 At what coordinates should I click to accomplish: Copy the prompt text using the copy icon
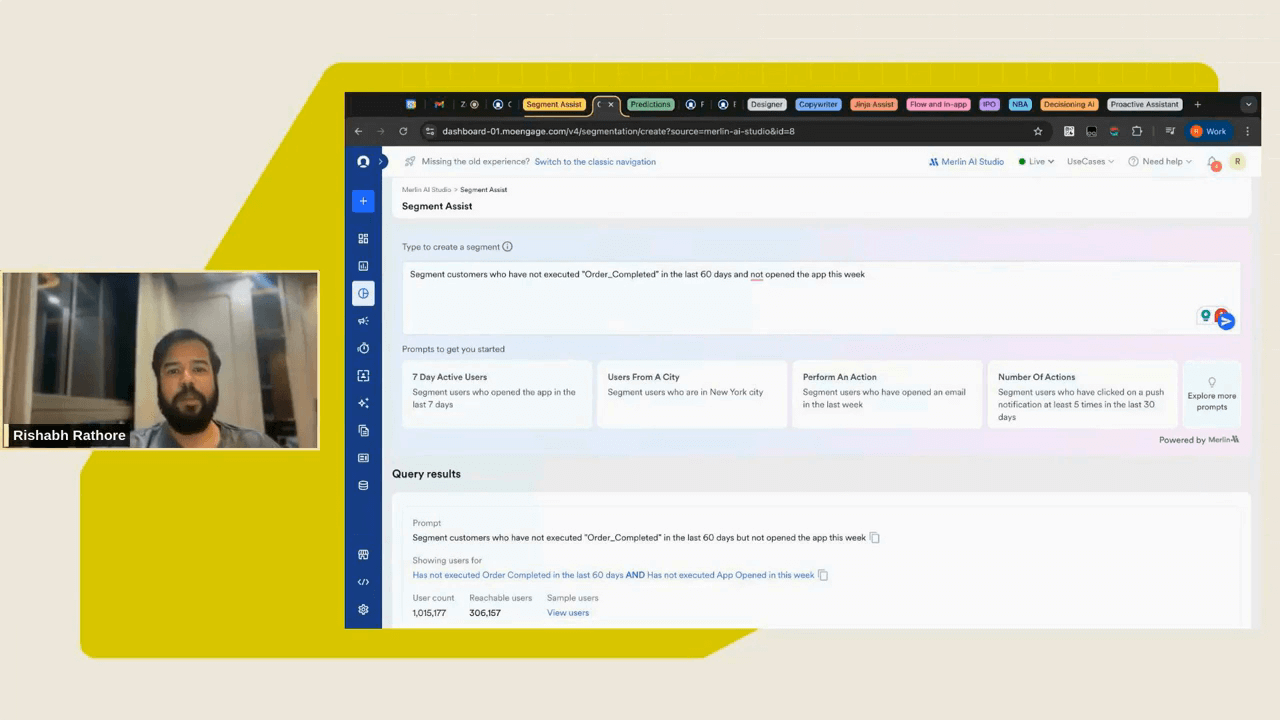click(875, 538)
